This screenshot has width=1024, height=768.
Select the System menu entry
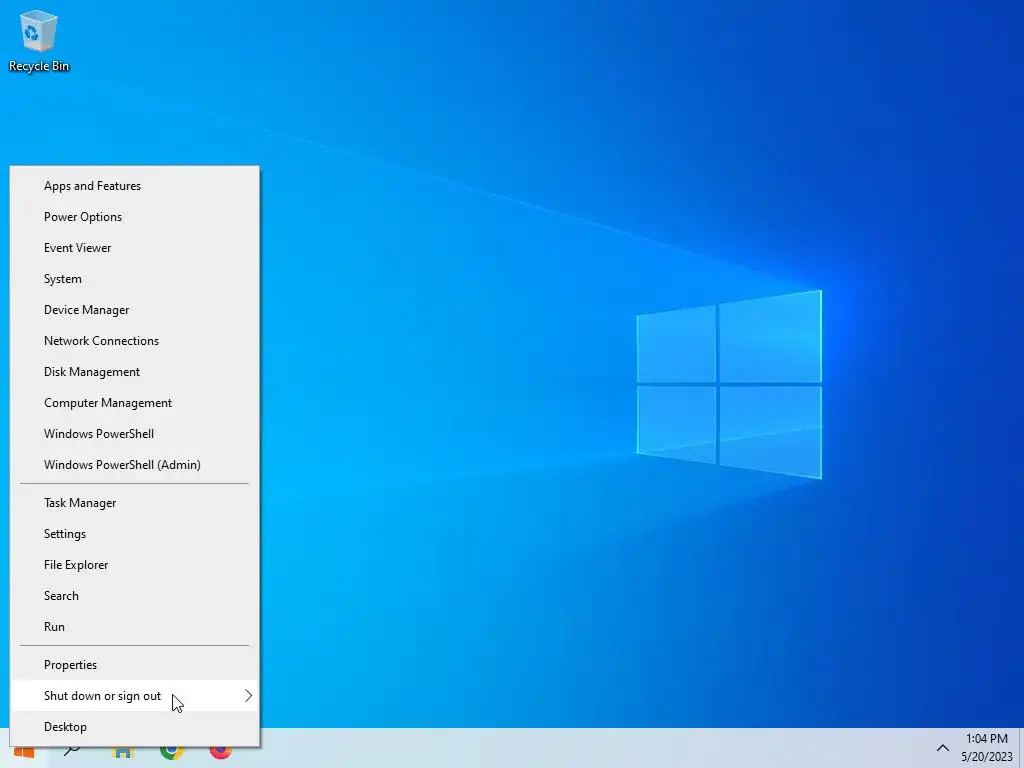click(x=135, y=279)
